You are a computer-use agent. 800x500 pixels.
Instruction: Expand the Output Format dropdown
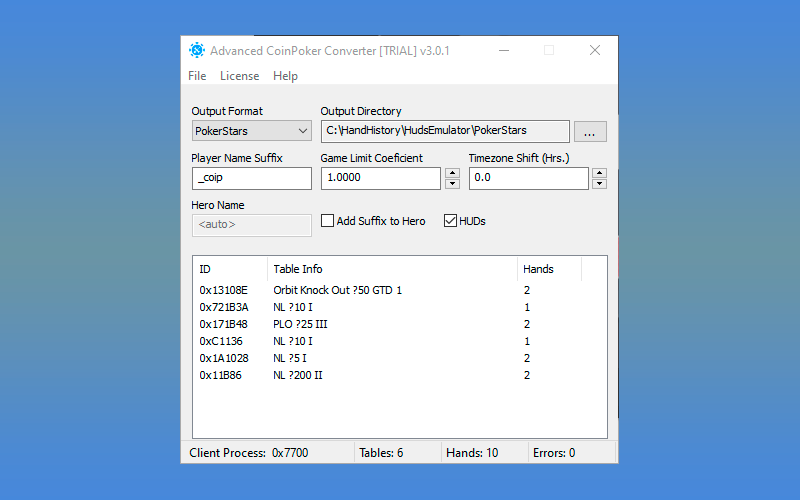tap(252, 131)
